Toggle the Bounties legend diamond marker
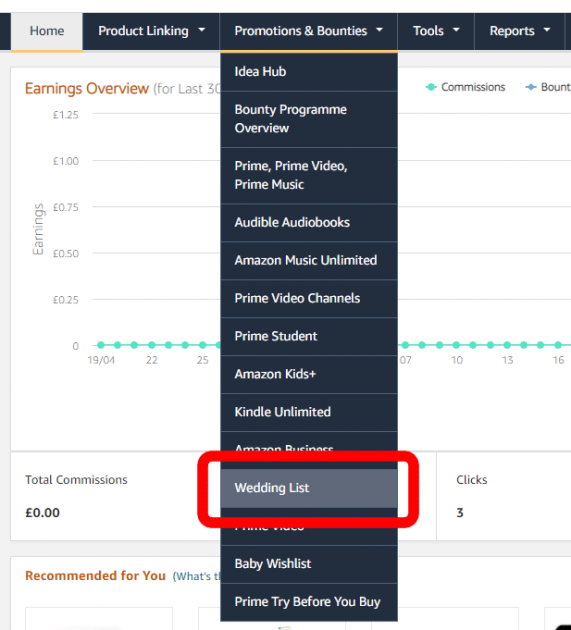This screenshot has height=630, width=571. coord(531,87)
